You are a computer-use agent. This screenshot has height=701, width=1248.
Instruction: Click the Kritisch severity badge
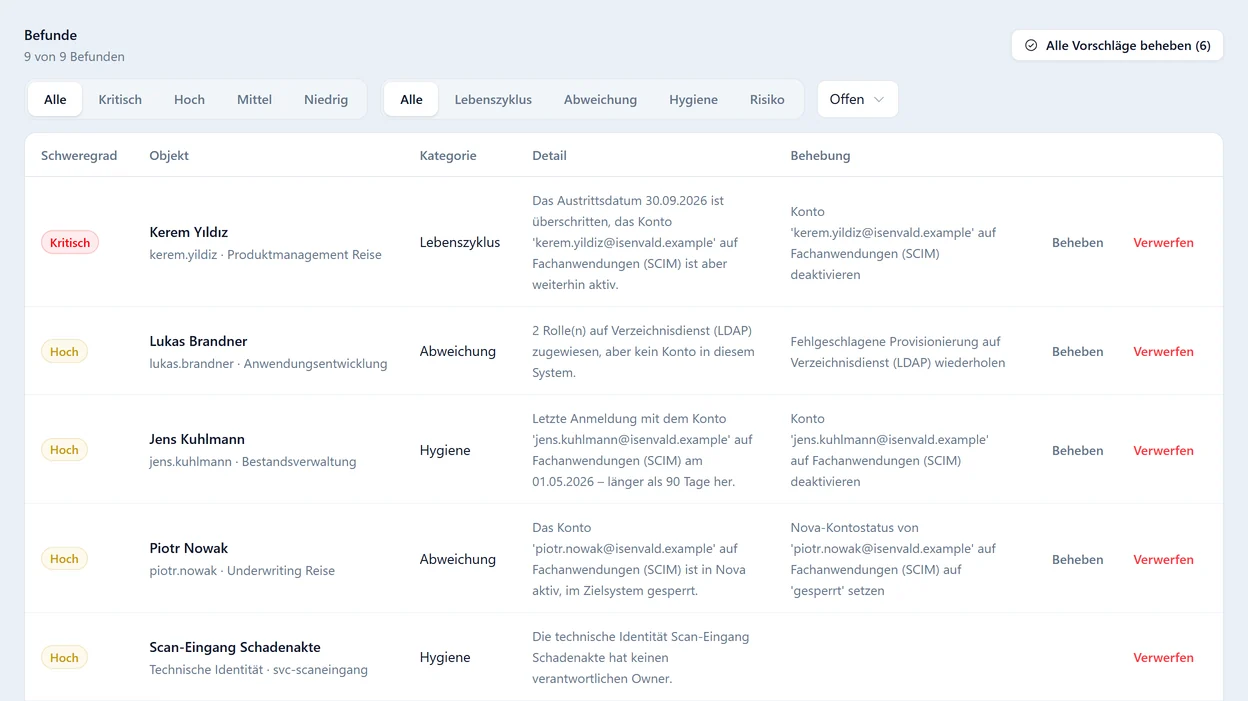[70, 242]
